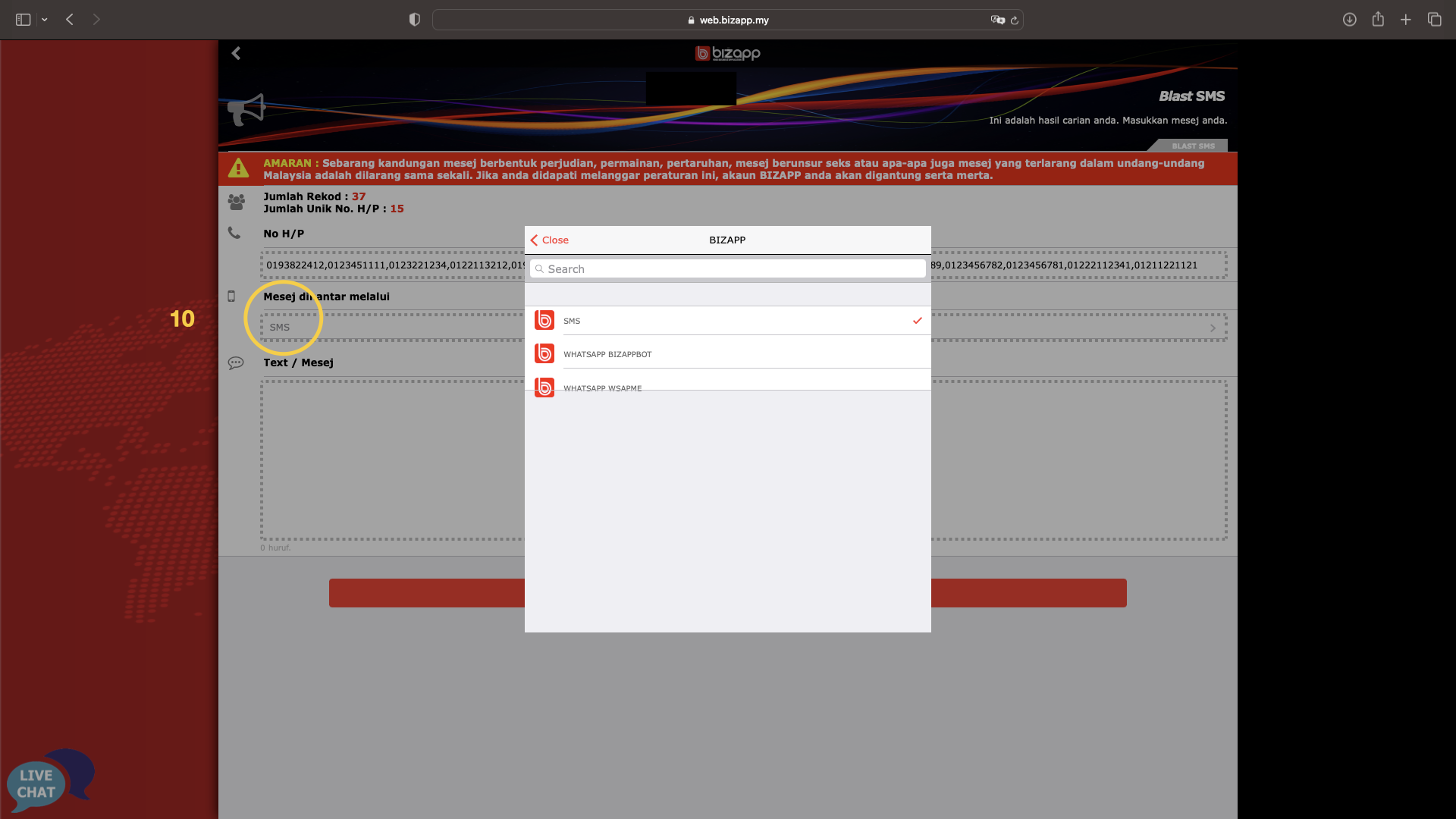Image resolution: width=1456 pixels, height=819 pixels.
Task: Click the Bizapp icon next to SMS
Action: (x=544, y=320)
